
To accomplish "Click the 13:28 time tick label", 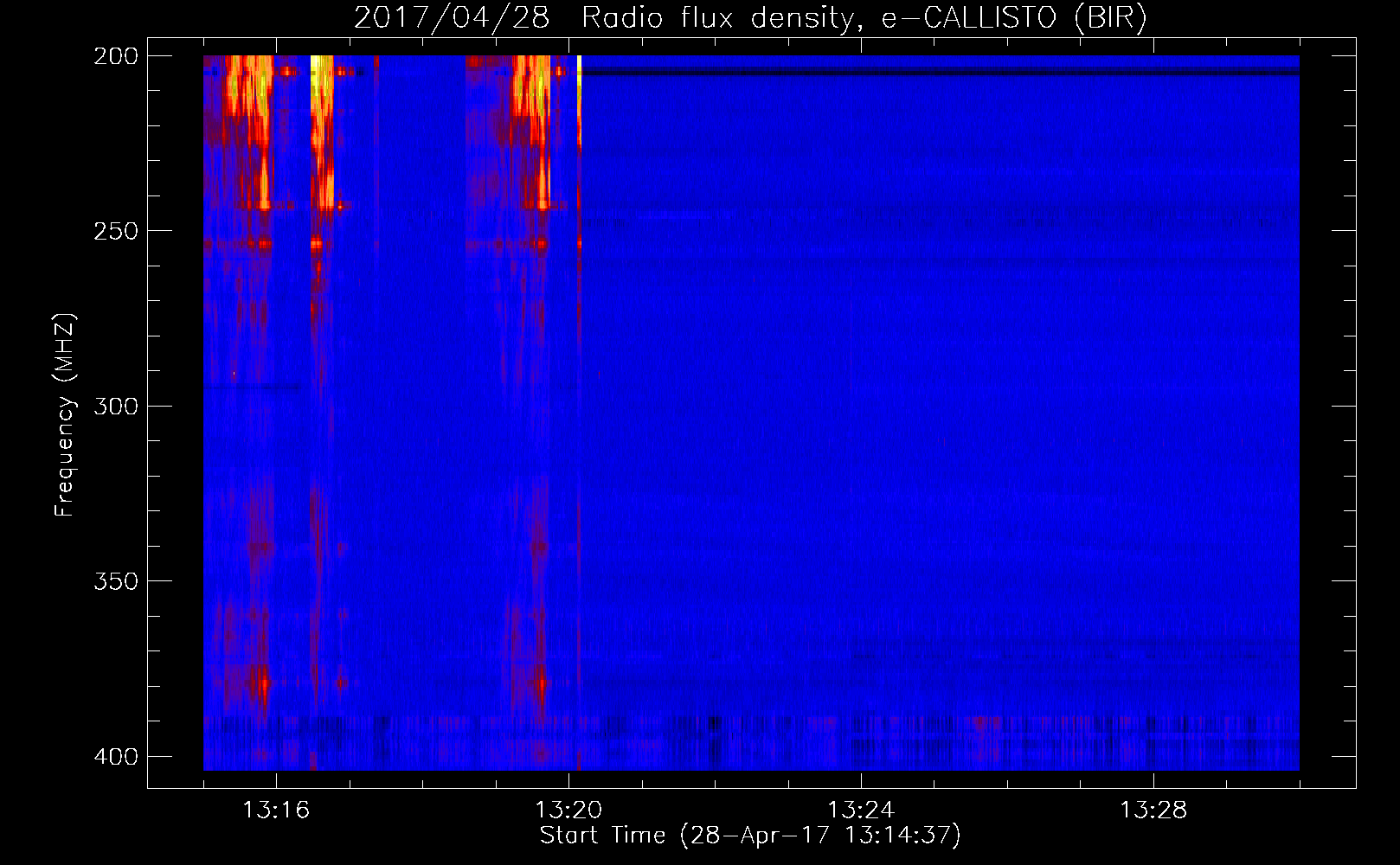I will click(x=1153, y=810).
